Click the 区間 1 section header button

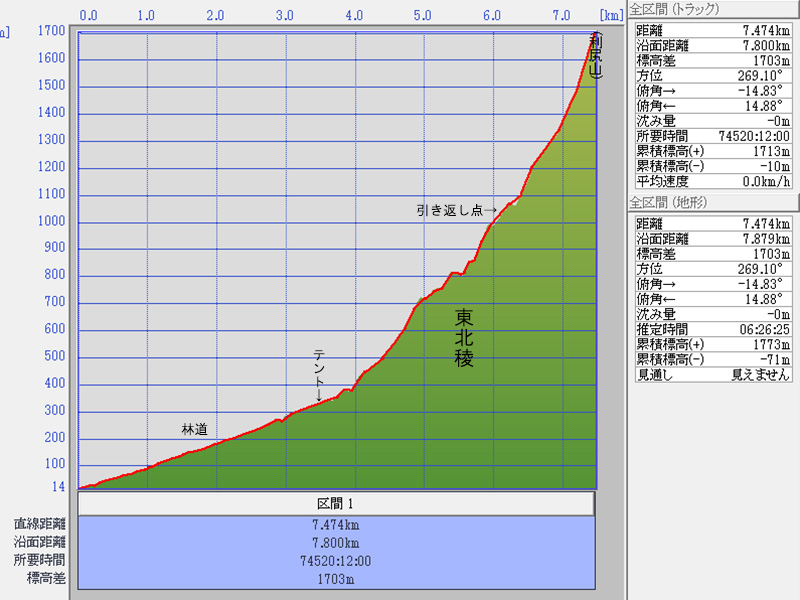[336, 504]
